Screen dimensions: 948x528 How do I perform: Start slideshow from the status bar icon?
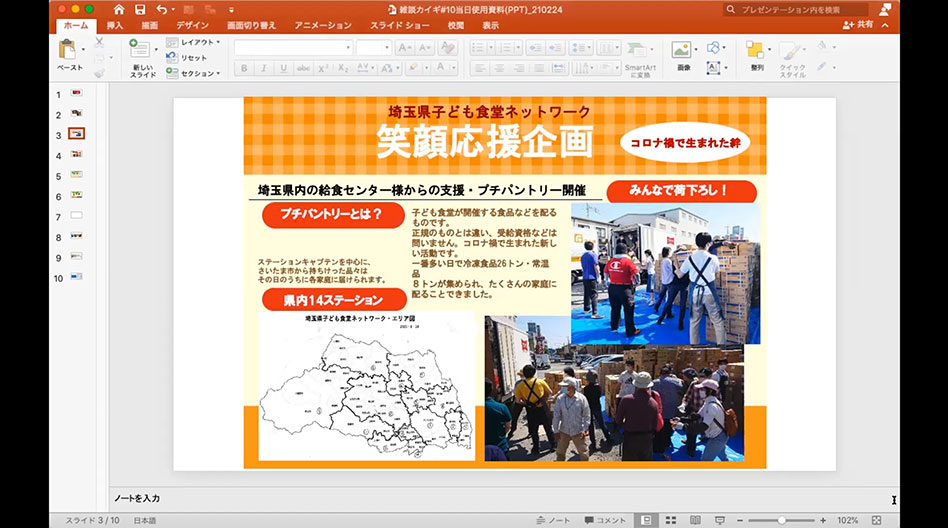722,520
